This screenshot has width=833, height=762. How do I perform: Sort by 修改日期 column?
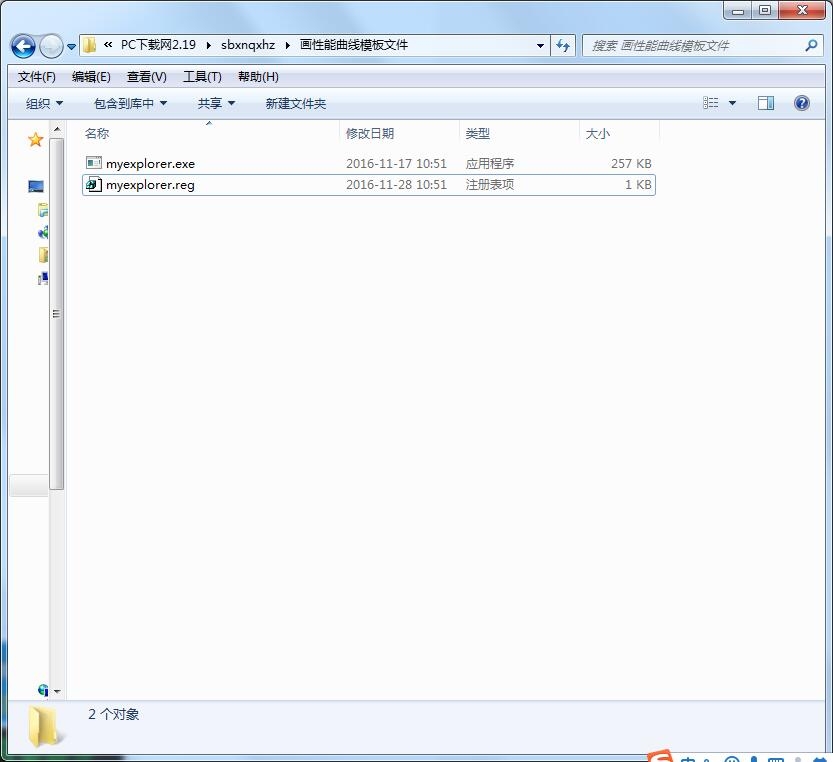point(399,133)
